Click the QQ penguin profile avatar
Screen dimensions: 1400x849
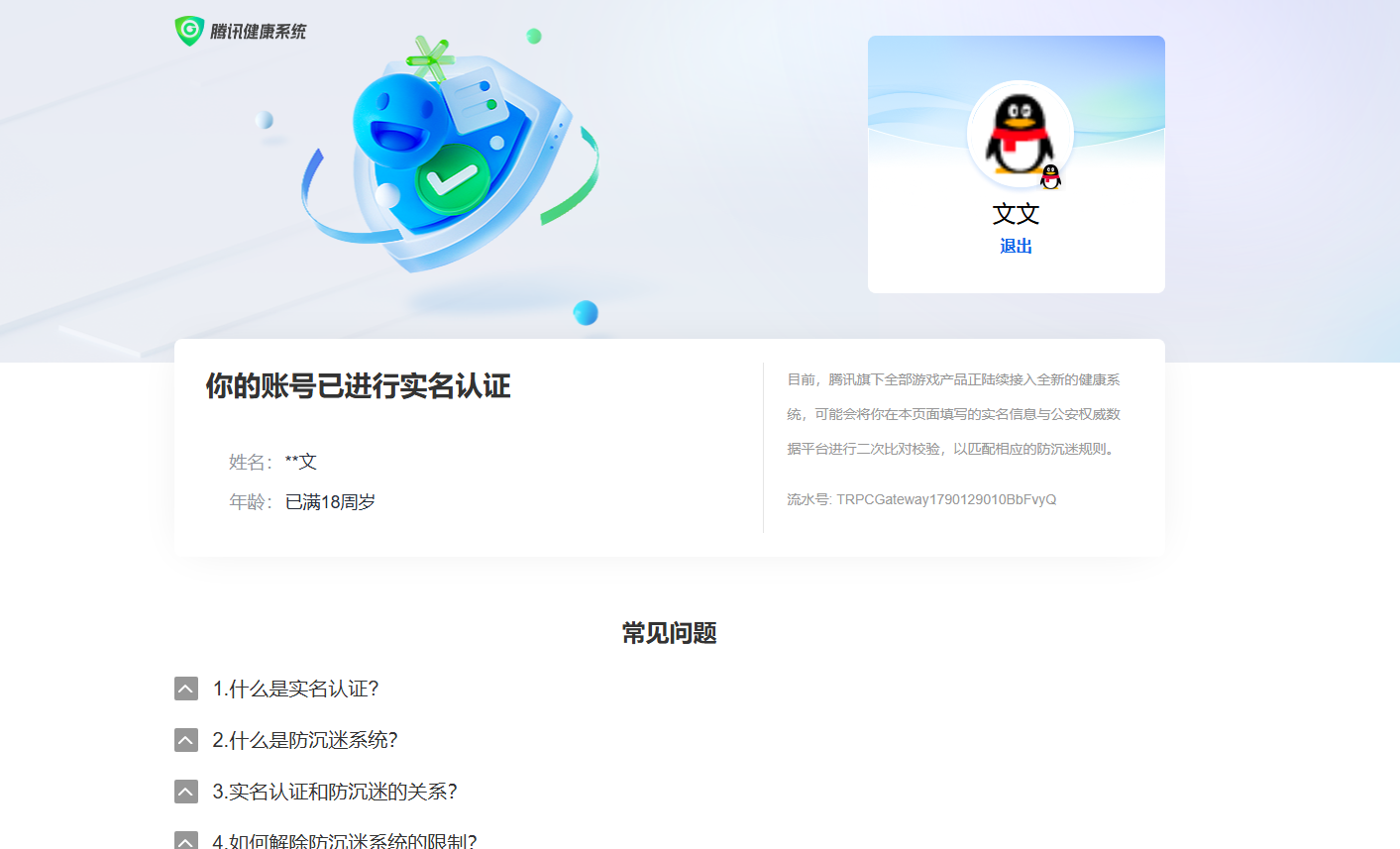[1021, 134]
